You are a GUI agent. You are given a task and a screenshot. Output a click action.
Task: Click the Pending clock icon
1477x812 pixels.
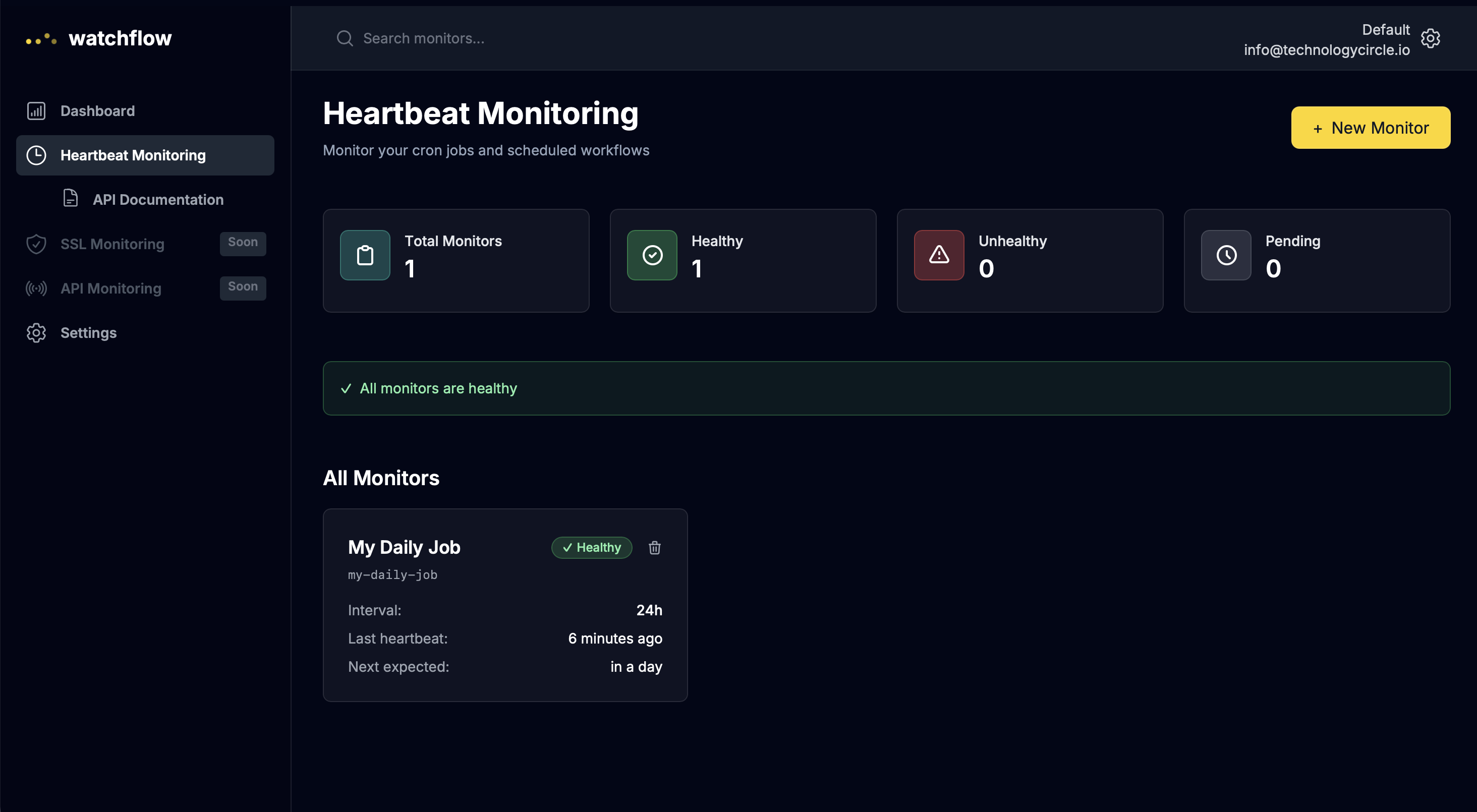(1226, 255)
